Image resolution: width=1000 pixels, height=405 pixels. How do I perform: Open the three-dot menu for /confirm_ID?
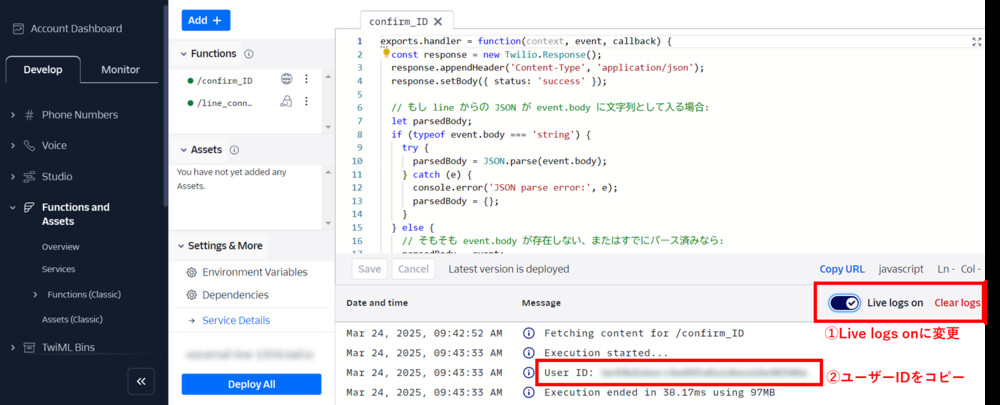tap(307, 79)
